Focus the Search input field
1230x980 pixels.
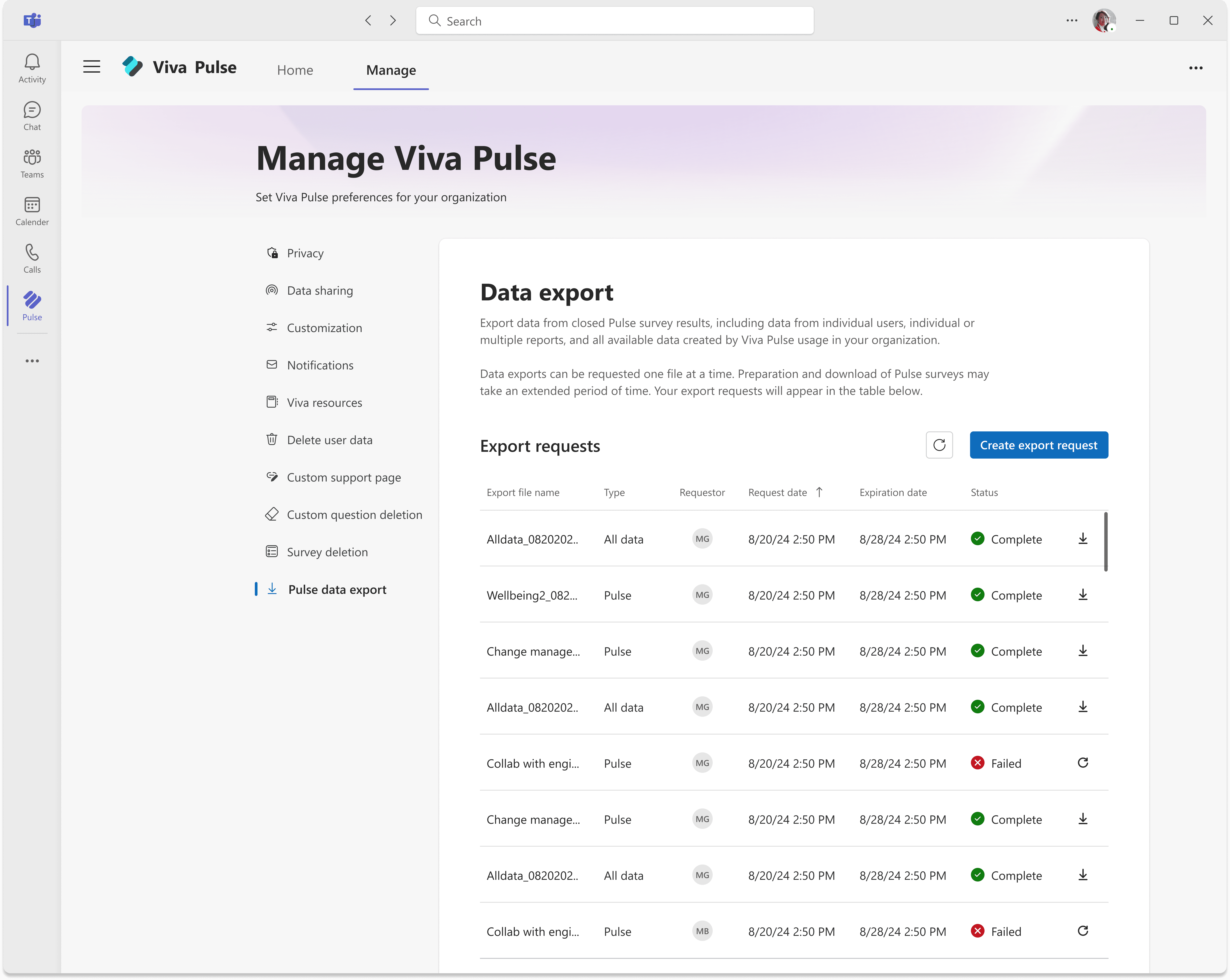[x=615, y=21]
